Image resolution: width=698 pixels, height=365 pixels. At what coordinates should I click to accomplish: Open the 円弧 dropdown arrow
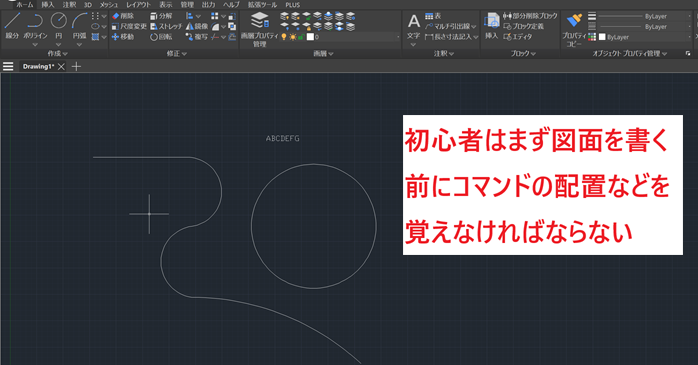point(80,45)
